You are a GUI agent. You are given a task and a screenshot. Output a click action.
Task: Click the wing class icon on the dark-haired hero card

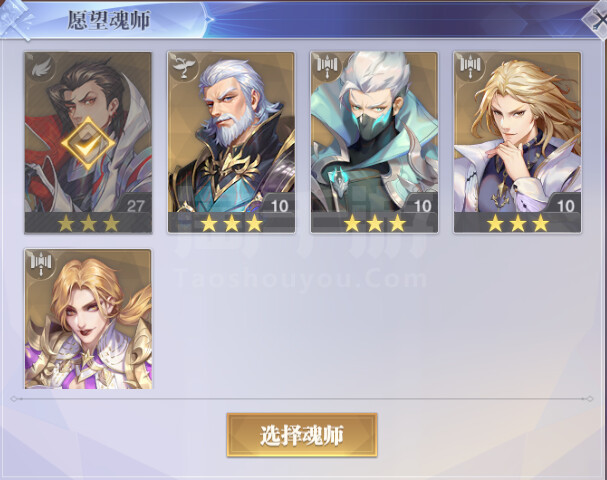[x=41, y=69]
